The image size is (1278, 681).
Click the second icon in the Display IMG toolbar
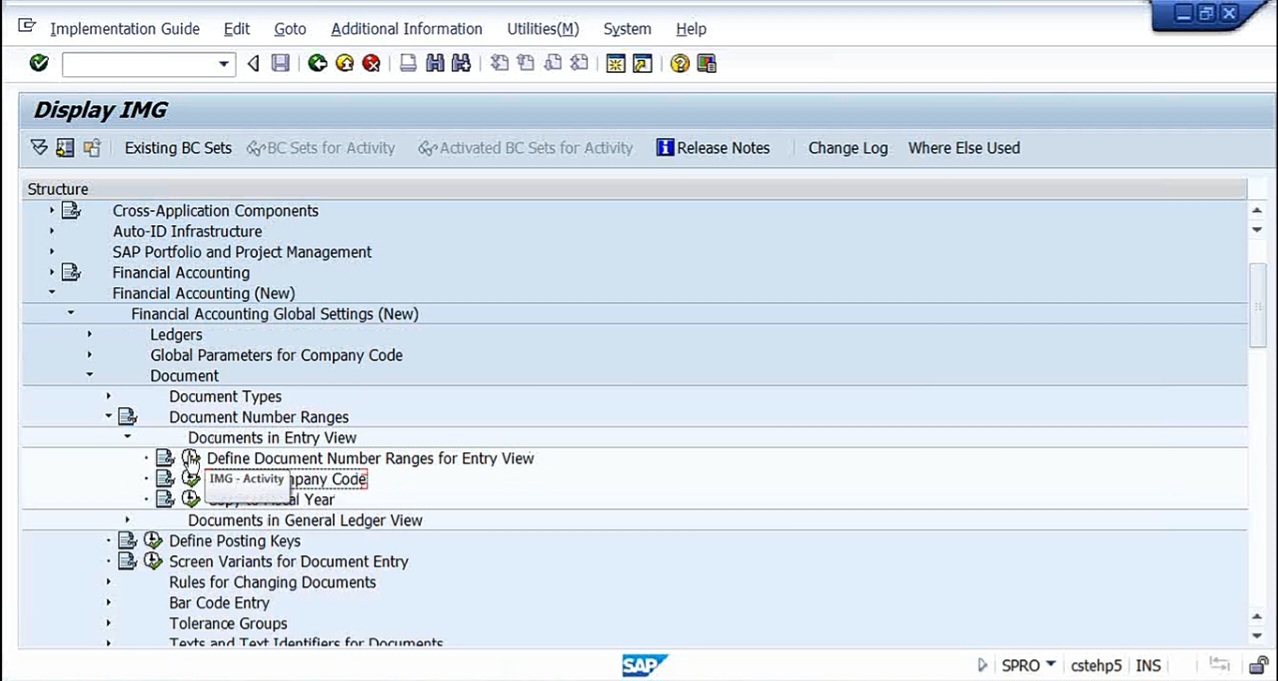65,148
